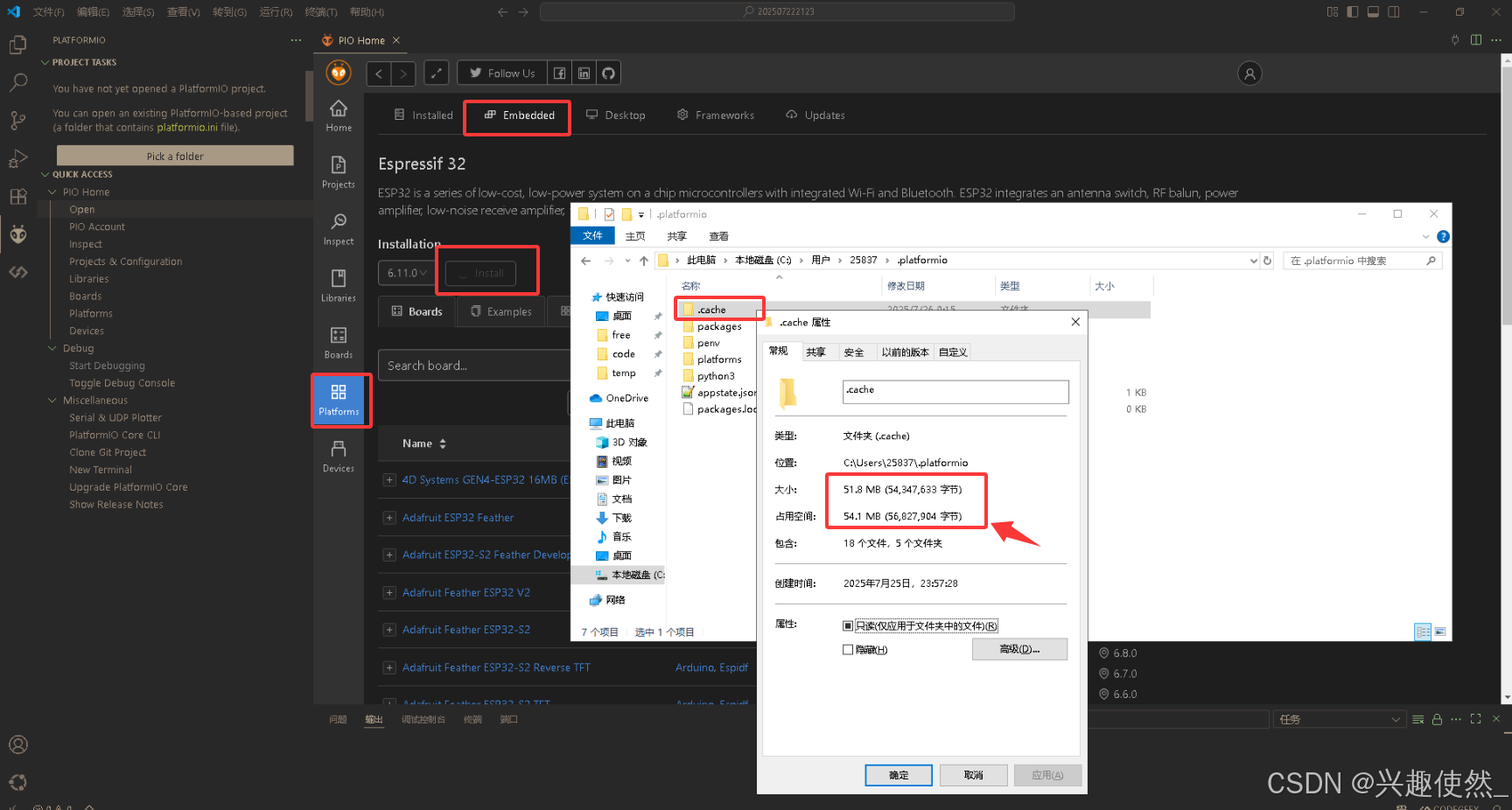Open Projects icon in PIO sidebar

(339, 172)
